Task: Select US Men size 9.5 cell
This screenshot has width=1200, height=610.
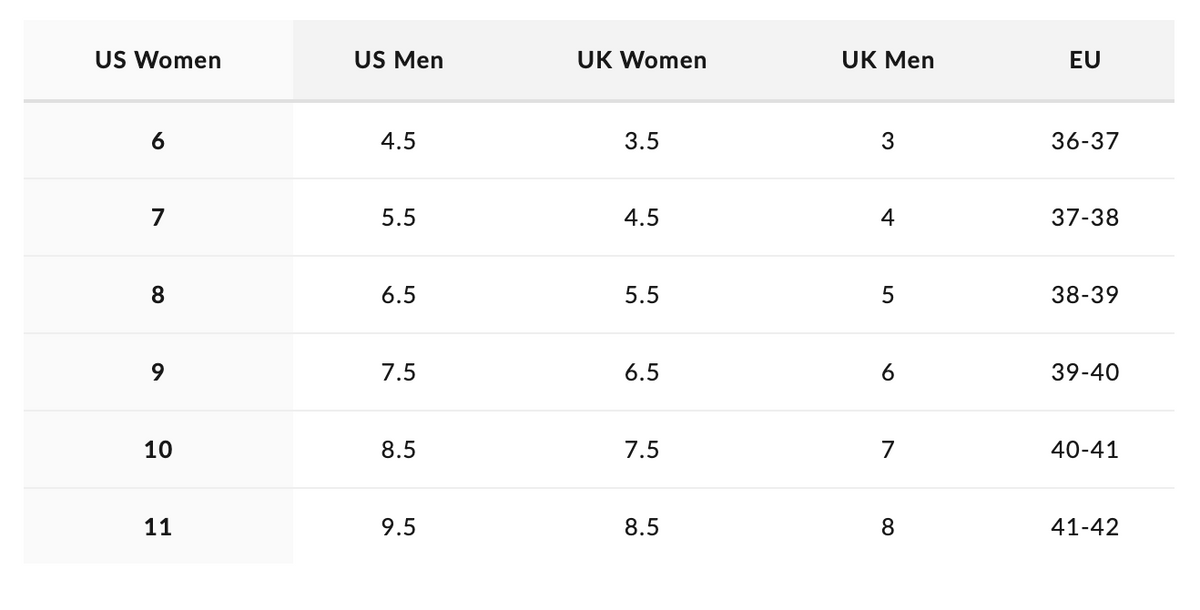Action: (399, 527)
